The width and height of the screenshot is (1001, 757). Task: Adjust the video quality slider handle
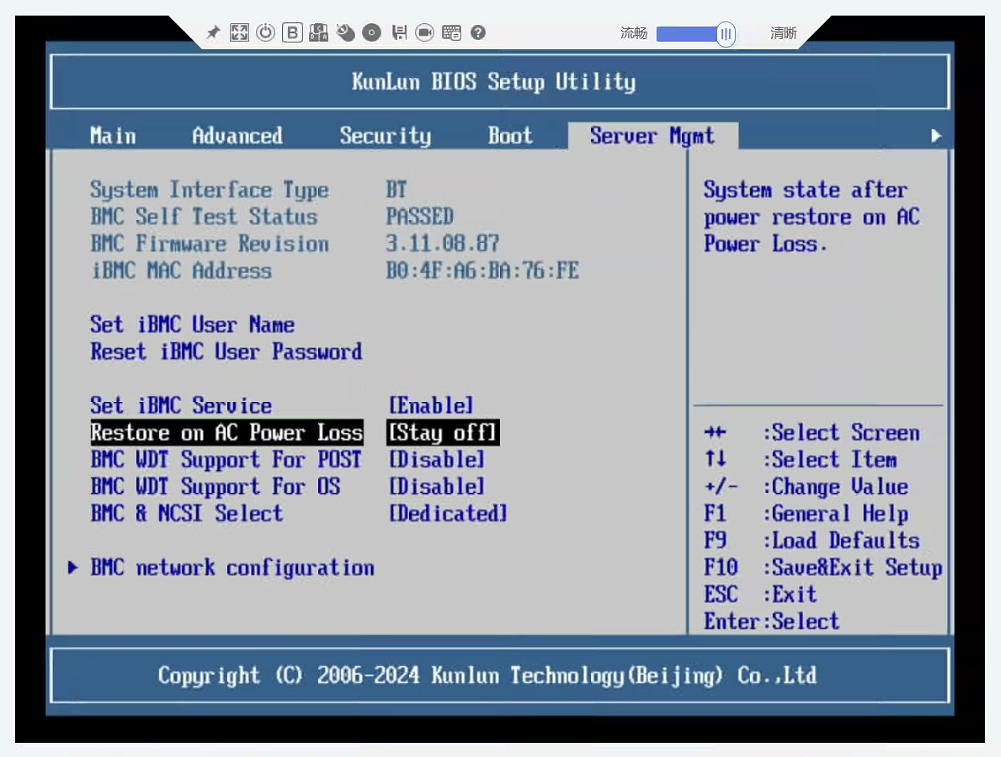point(725,34)
